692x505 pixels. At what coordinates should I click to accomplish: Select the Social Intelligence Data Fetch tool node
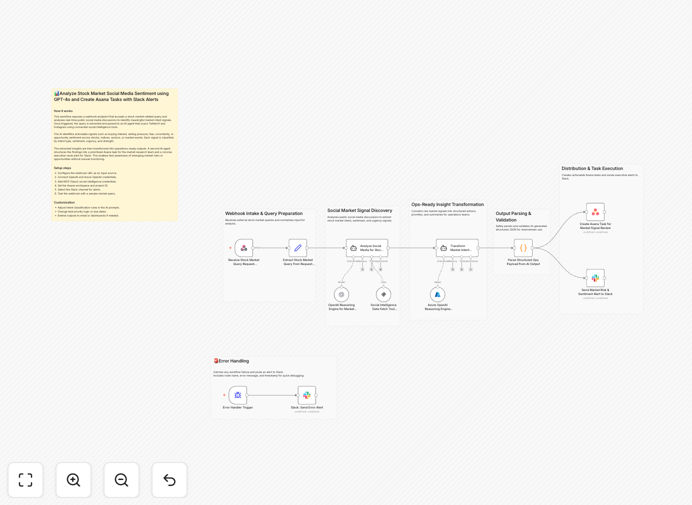pyautogui.click(x=384, y=294)
